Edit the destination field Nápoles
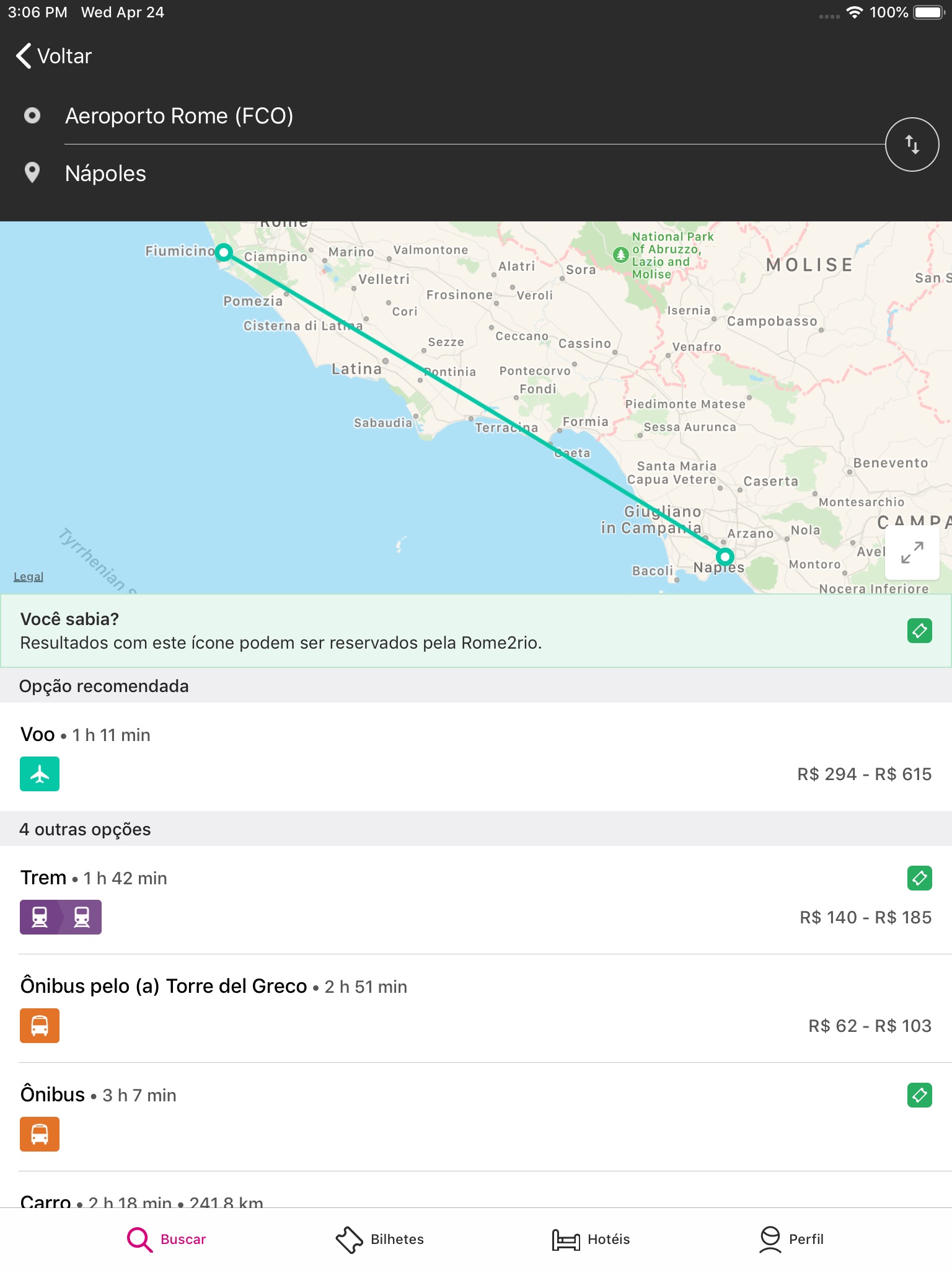952x1270 pixels. [x=474, y=174]
